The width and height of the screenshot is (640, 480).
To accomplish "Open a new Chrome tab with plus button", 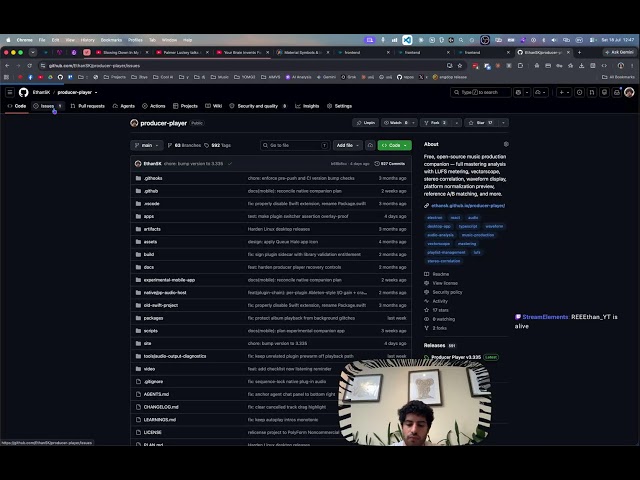I will pos(579,52).
